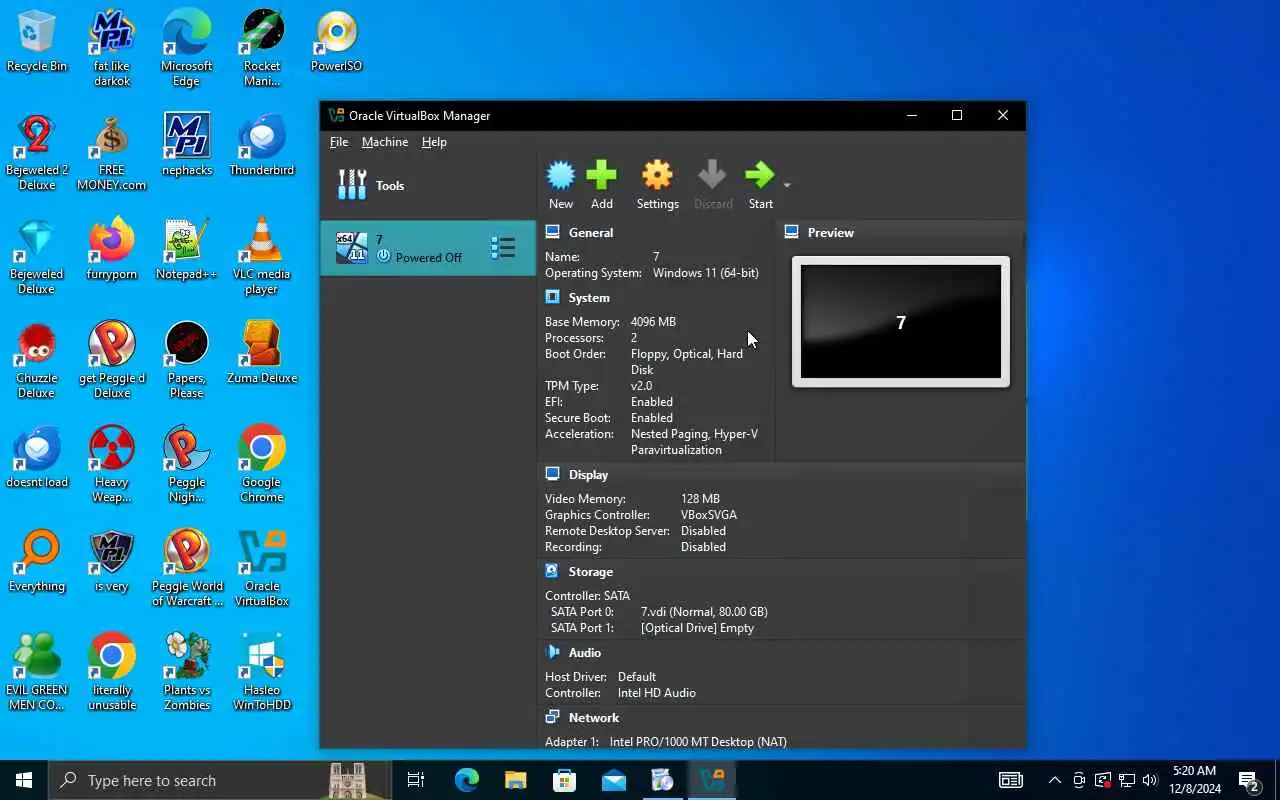Image resolution: width=1280 pixels, height=800 pixels.
Task: Open Microsoft Edge from the taskbar
Action: [x=466, y=780]
